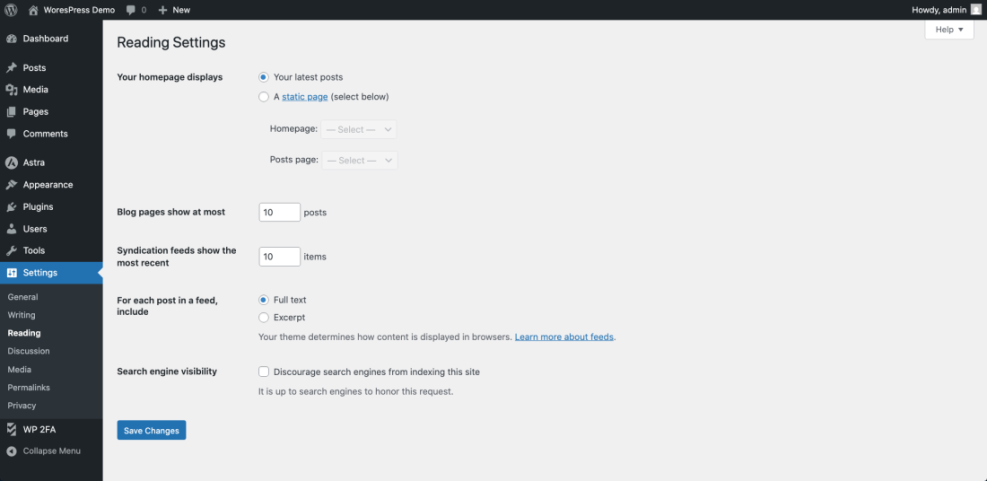Click the Appearance label in the sidebar

(48, 185)
